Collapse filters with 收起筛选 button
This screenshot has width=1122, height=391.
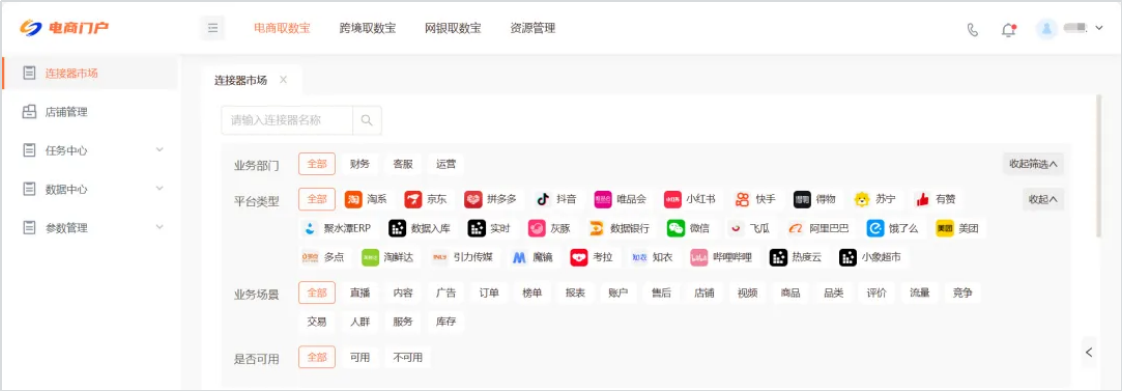[x=1033, y=164]
